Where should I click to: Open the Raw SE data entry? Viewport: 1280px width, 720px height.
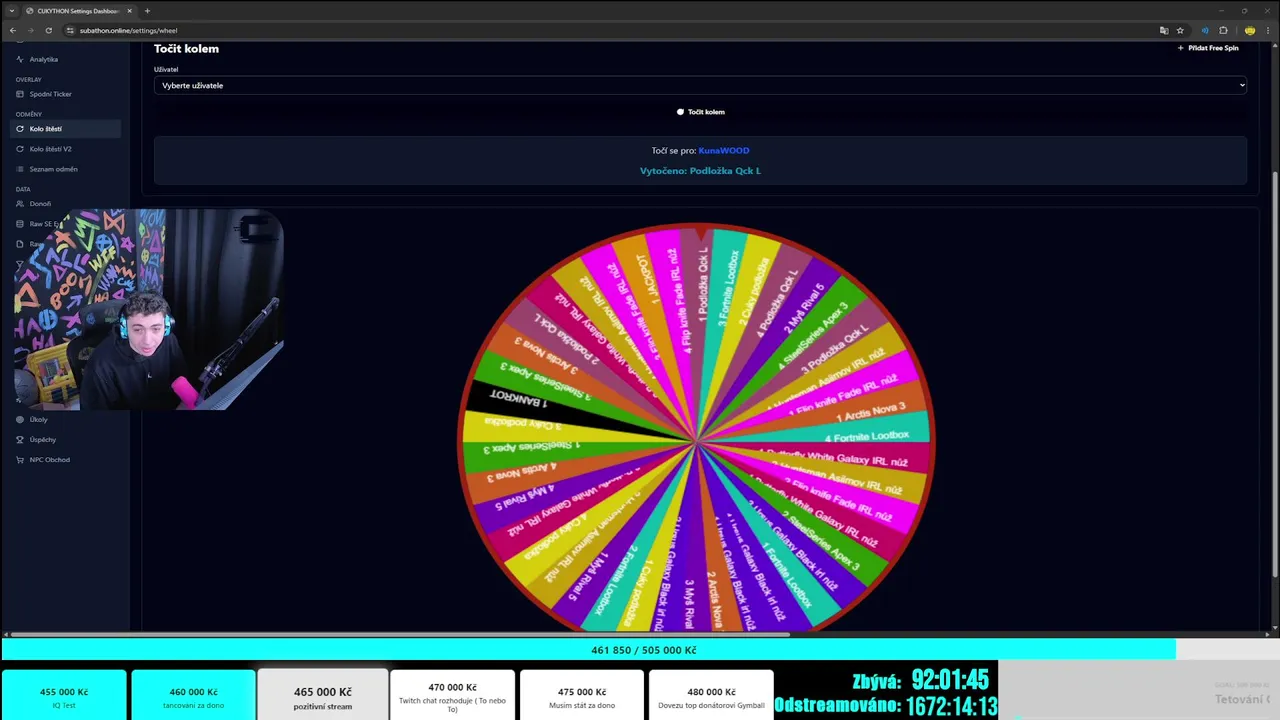[x=38, y=224]
